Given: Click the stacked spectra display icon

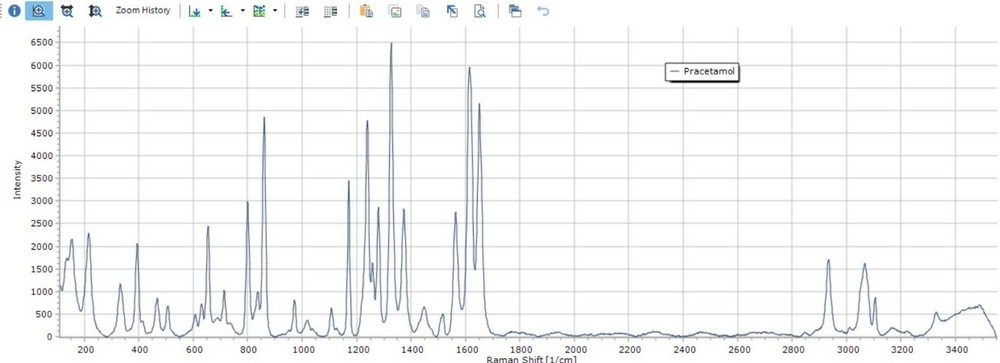Looking at the screenshot, I should [258, 11].
